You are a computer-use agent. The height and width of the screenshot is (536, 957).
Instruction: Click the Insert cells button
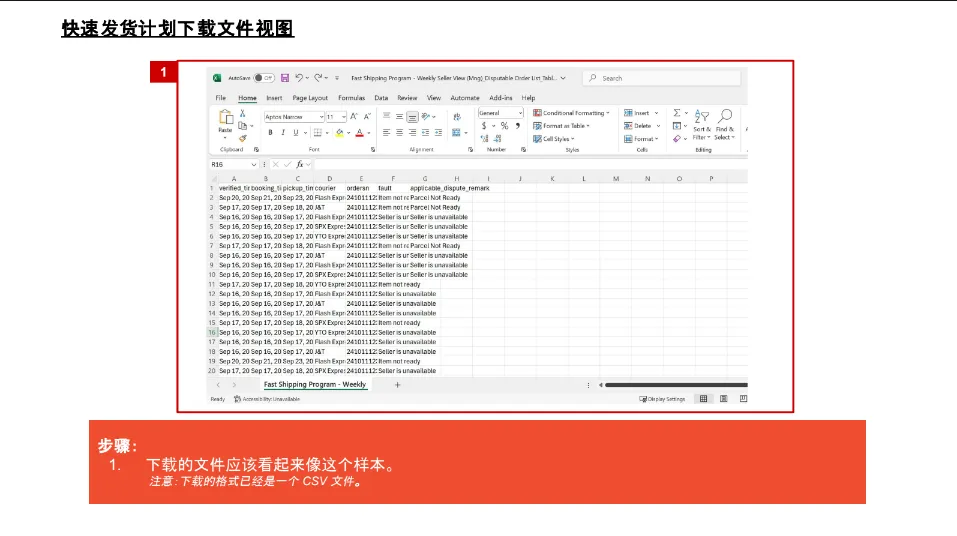(641, 113)
